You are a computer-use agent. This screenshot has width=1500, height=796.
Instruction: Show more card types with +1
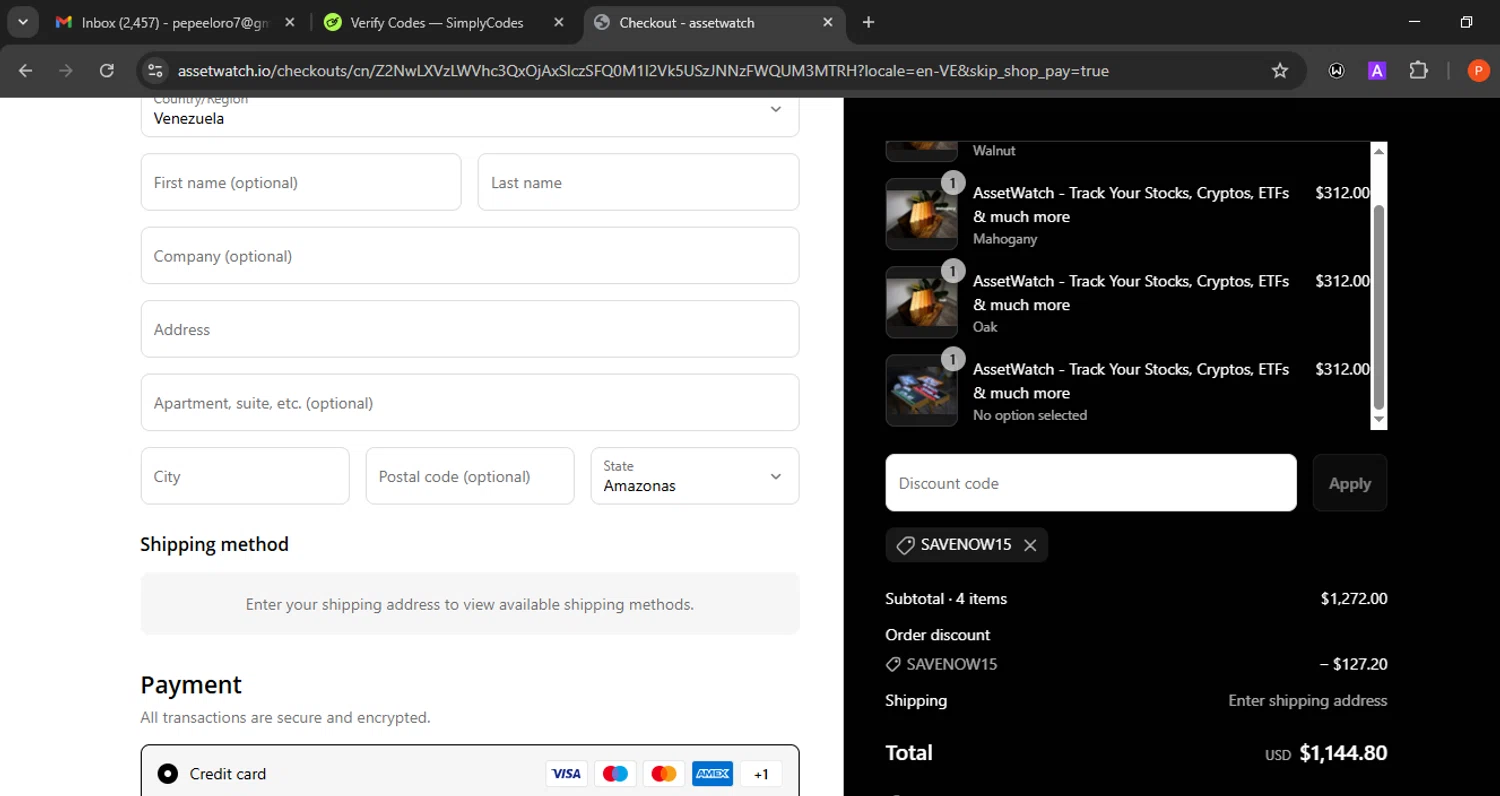[x=761, y=773]
